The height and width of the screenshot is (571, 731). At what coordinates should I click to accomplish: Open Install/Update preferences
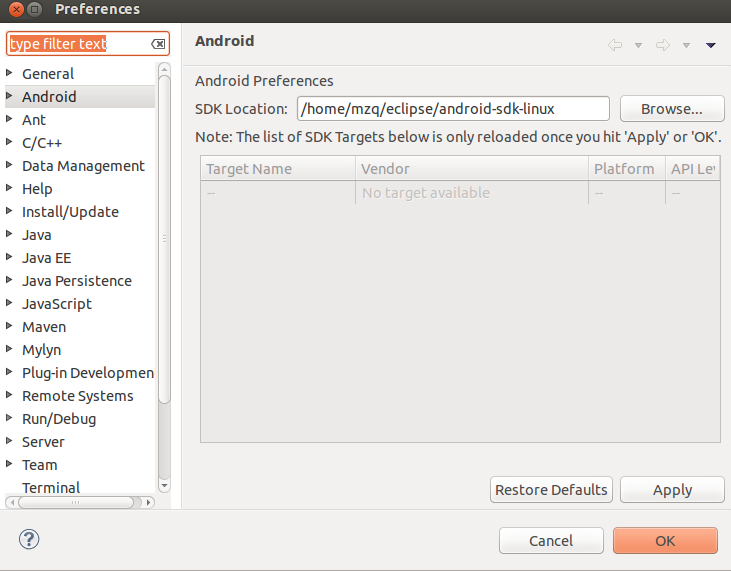pyautogui.click(x=70, y=212)
